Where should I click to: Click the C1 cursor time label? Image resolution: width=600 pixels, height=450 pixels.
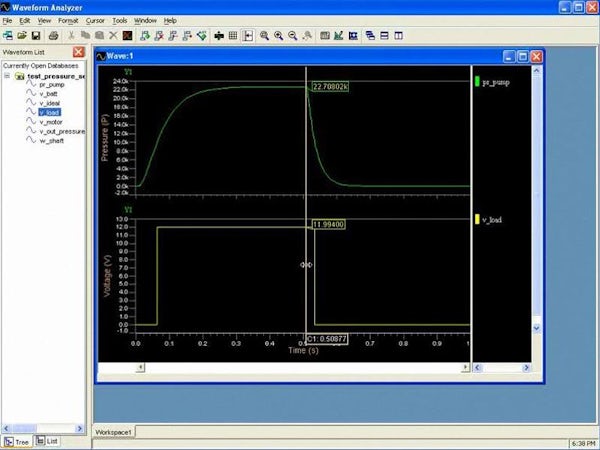click(326, 339)
